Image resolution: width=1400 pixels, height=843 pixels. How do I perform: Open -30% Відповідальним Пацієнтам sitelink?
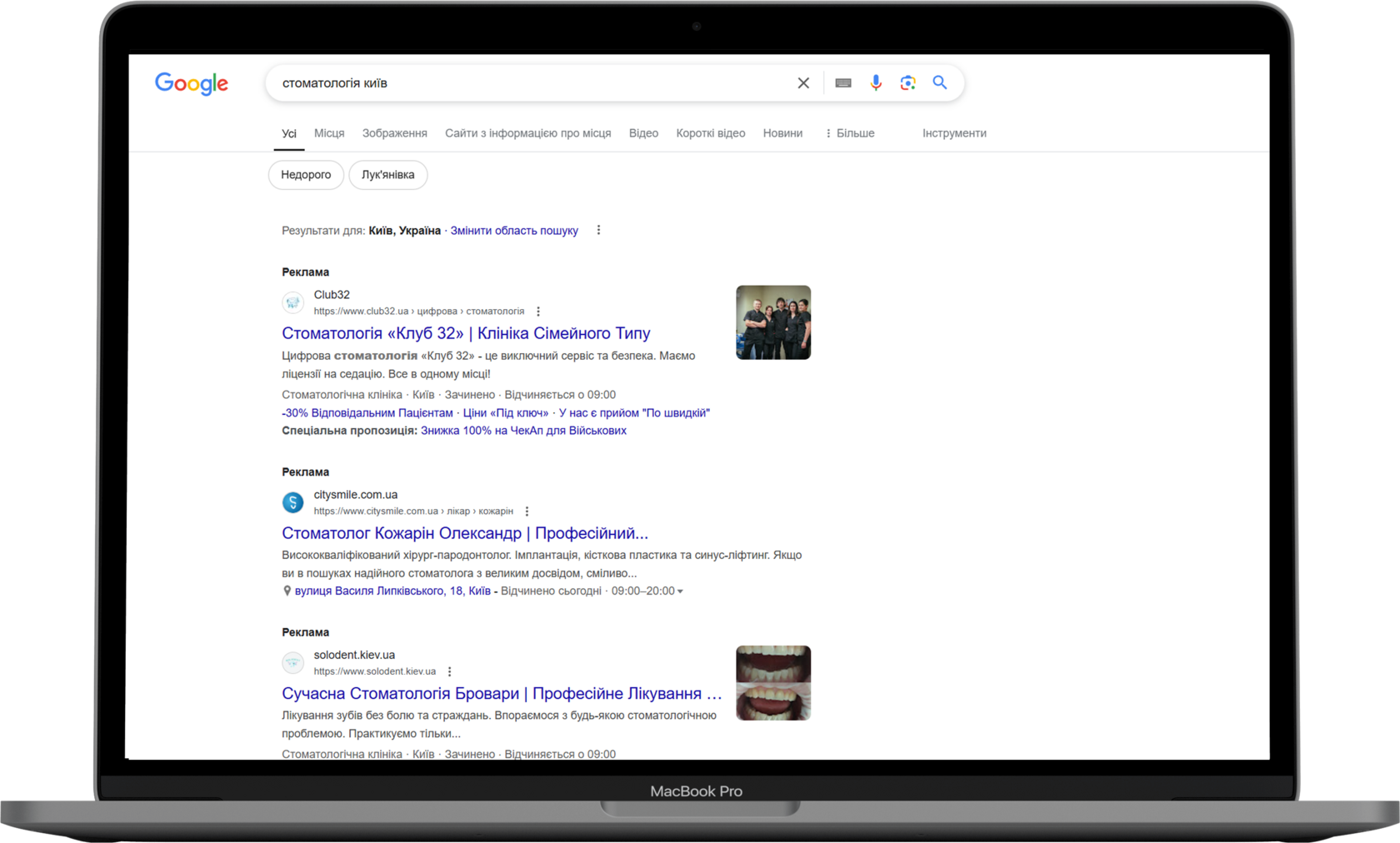(367, 413)
